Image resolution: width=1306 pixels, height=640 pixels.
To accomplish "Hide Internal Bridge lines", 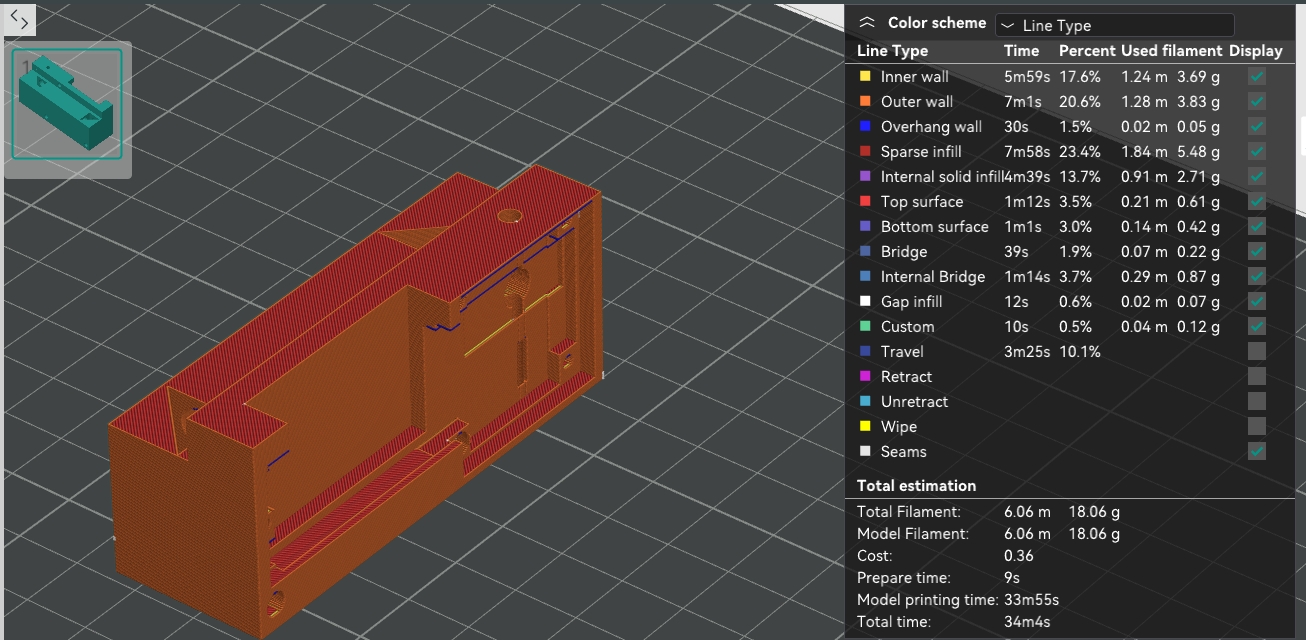I will click(1257, 276).
